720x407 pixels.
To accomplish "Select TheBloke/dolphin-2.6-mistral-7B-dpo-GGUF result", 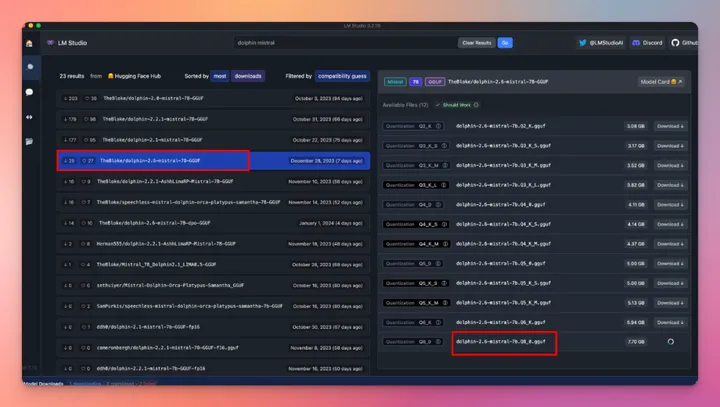I will pos(213,223).
